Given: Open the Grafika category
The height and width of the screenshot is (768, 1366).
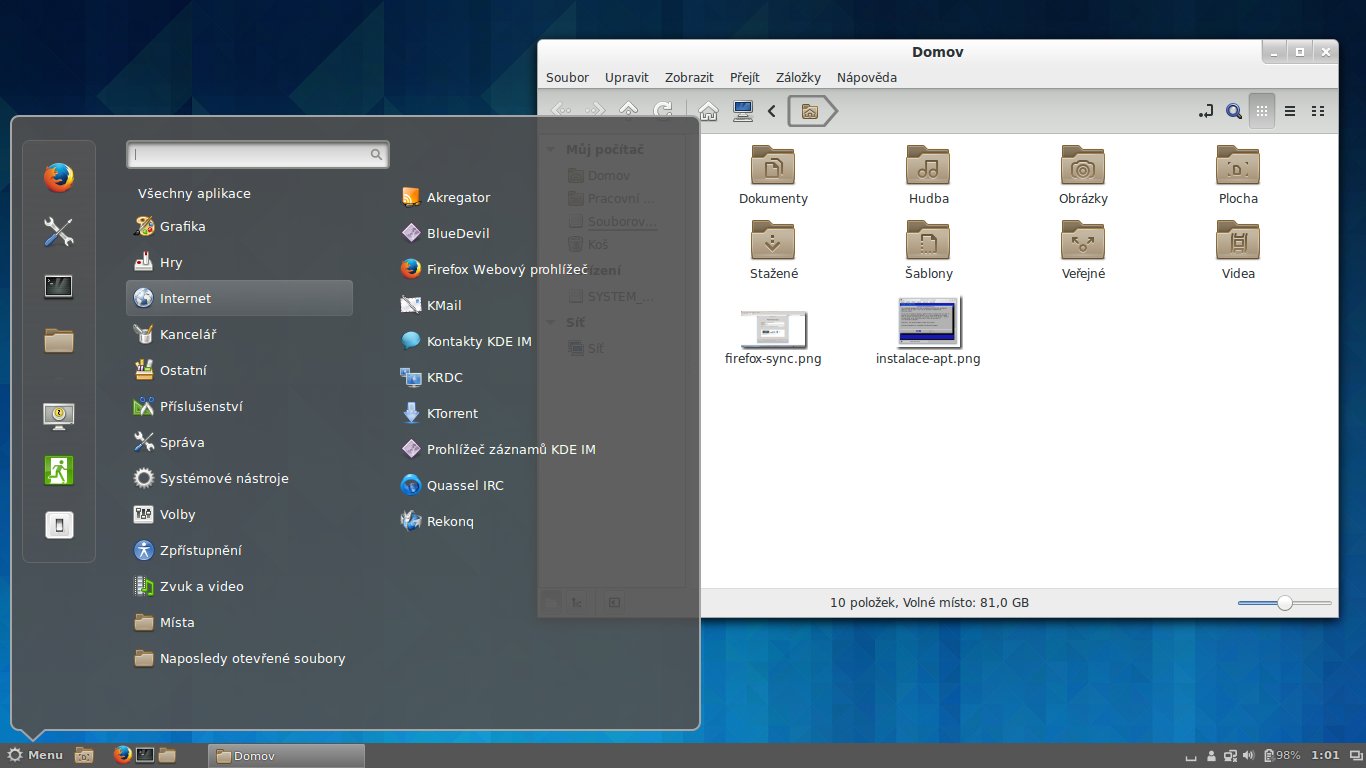Looking at the screenshot, I should point(239,226).
